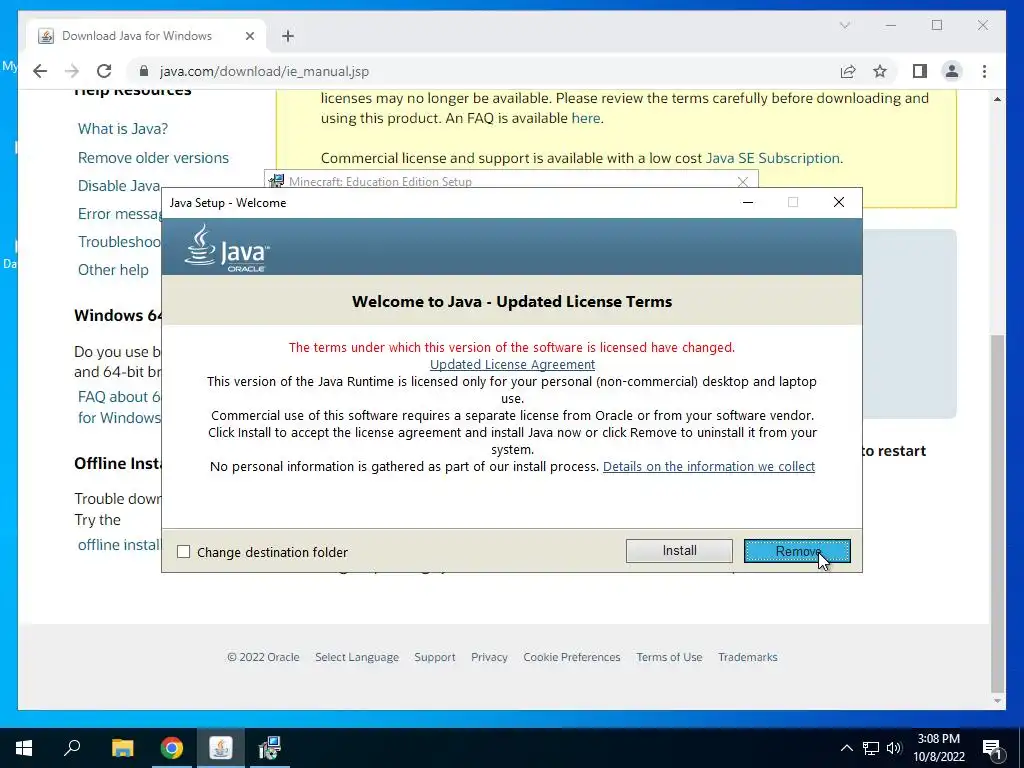Click the page vertical scrollbar thumb
Viewport: 1024px width, 768px height.
[997, 513]
